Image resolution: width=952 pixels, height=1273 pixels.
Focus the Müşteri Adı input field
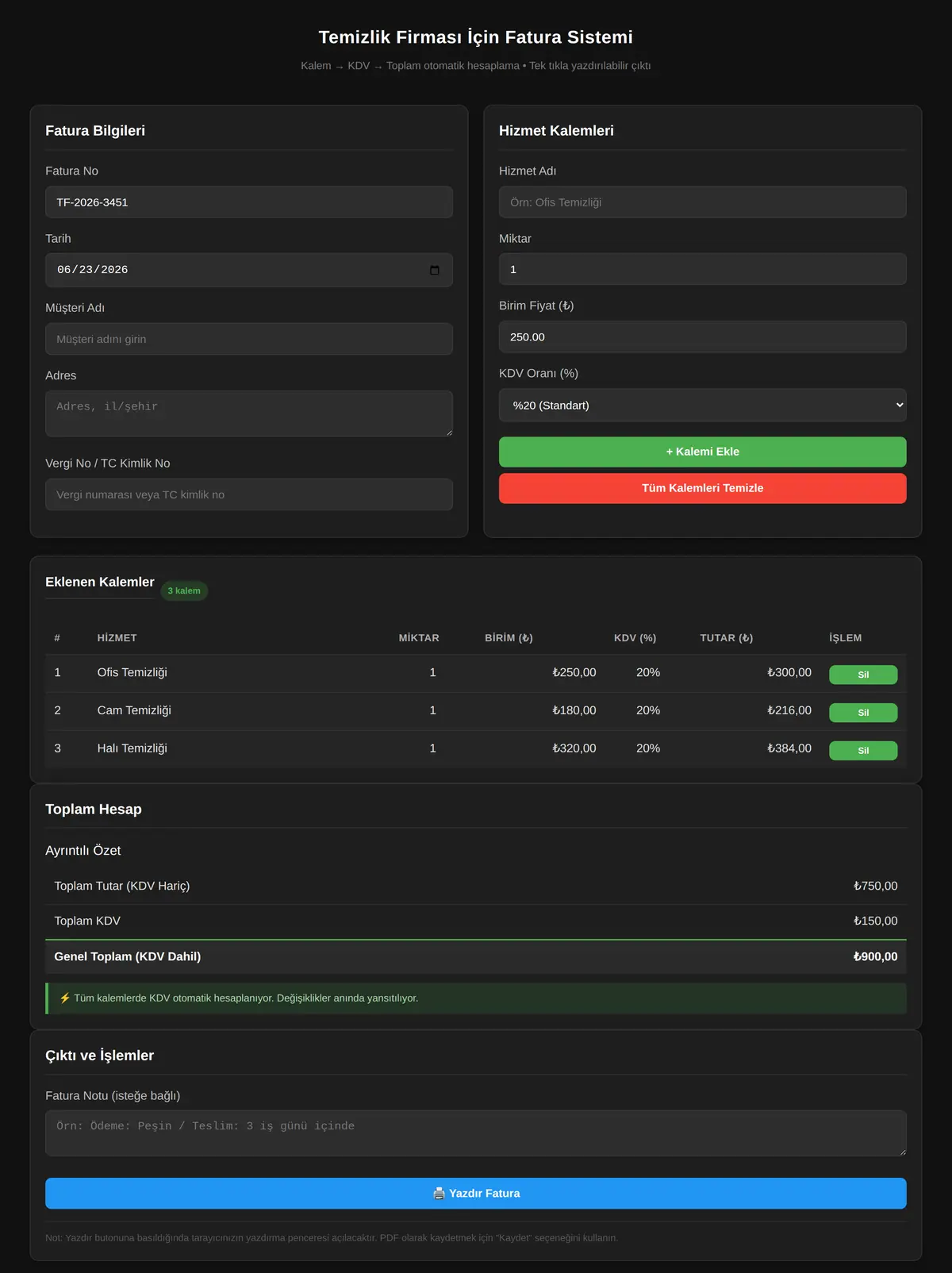coord(249,339)
